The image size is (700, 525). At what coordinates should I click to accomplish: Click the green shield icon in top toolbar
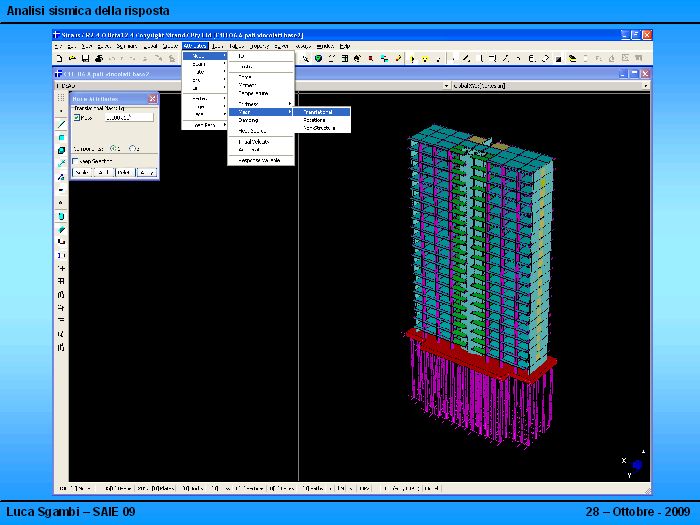(318, 58)
